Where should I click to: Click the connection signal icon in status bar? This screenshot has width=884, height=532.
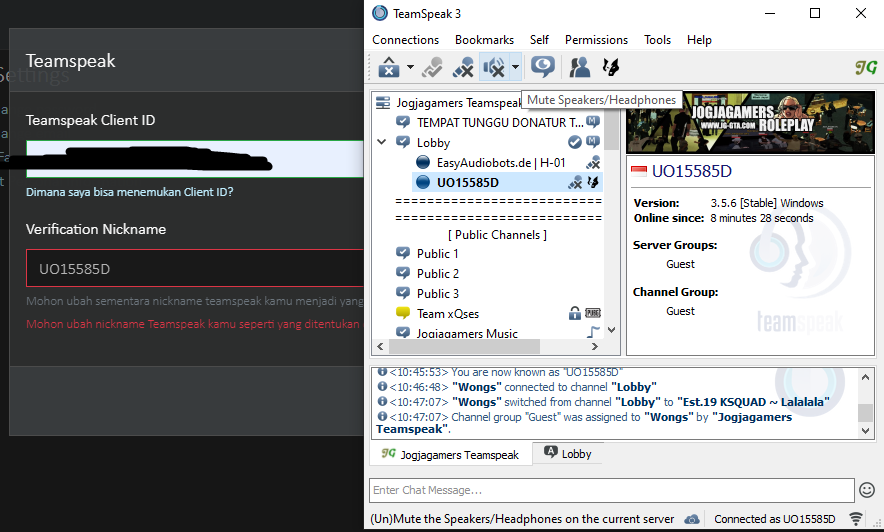coord(856,518)
